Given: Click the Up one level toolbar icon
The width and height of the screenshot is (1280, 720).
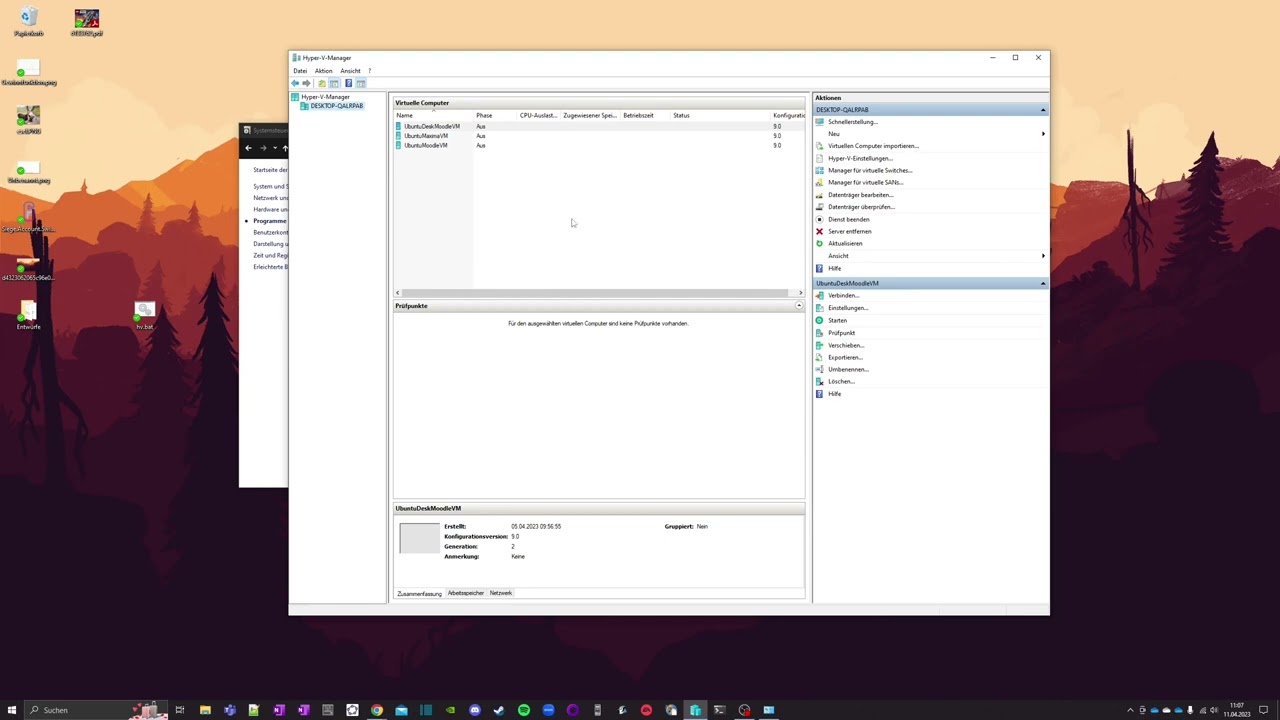Looking at the screenshot, I should pos(321,83).
